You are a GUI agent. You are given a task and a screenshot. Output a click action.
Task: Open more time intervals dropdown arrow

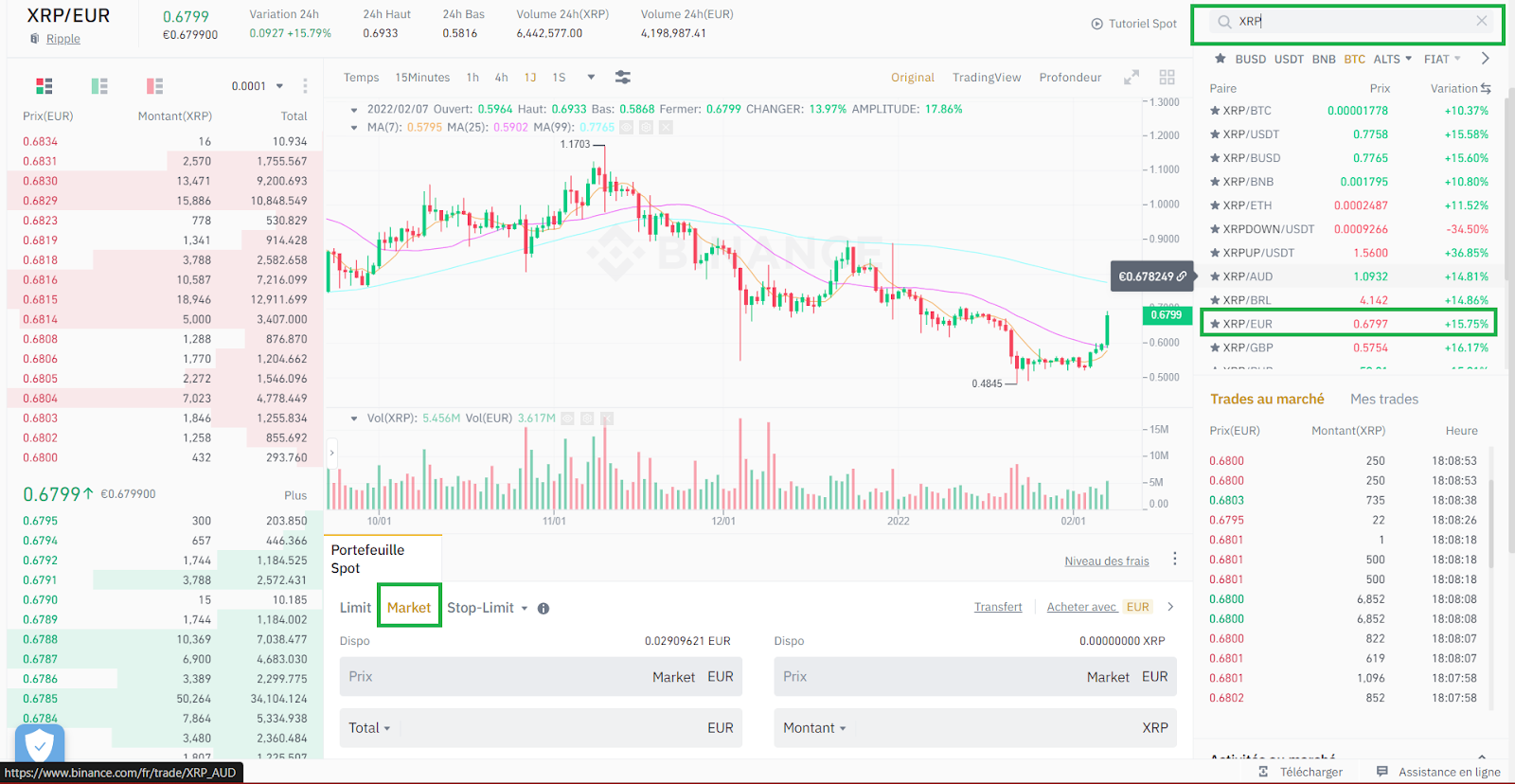pyautogui.click(x=591, y=77)
